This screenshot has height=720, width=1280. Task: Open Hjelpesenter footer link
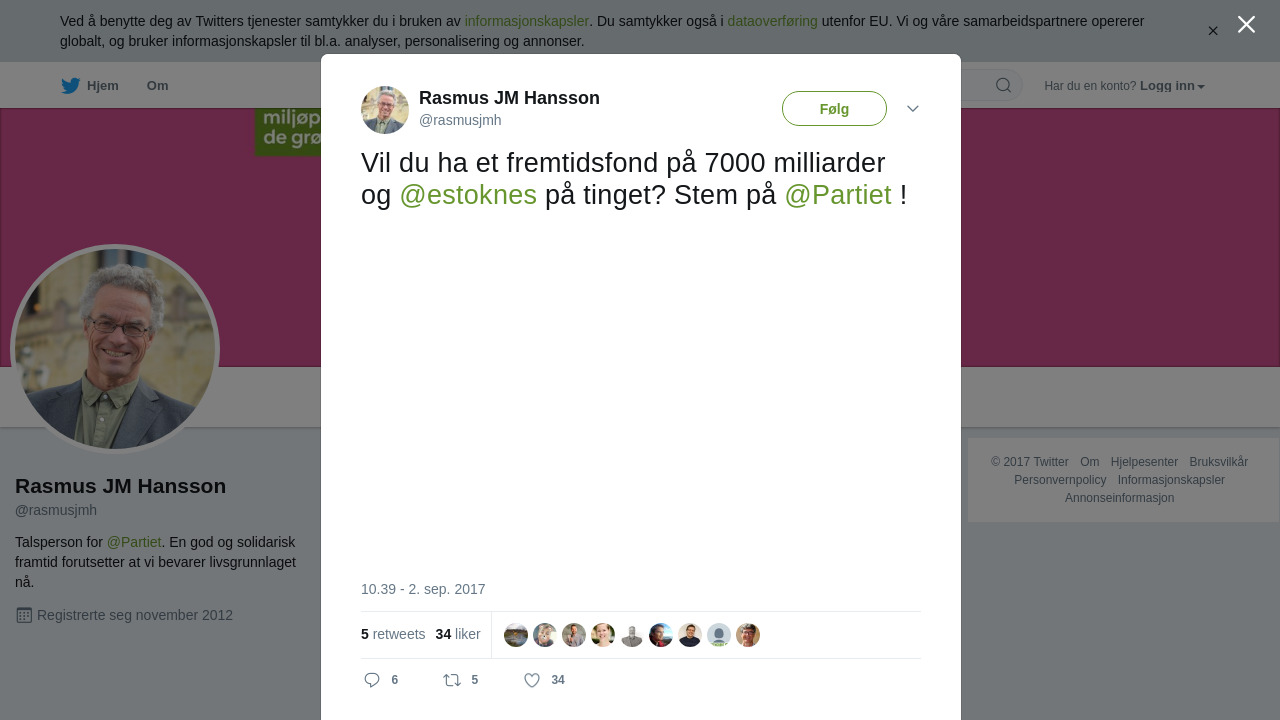(1144, 462)
